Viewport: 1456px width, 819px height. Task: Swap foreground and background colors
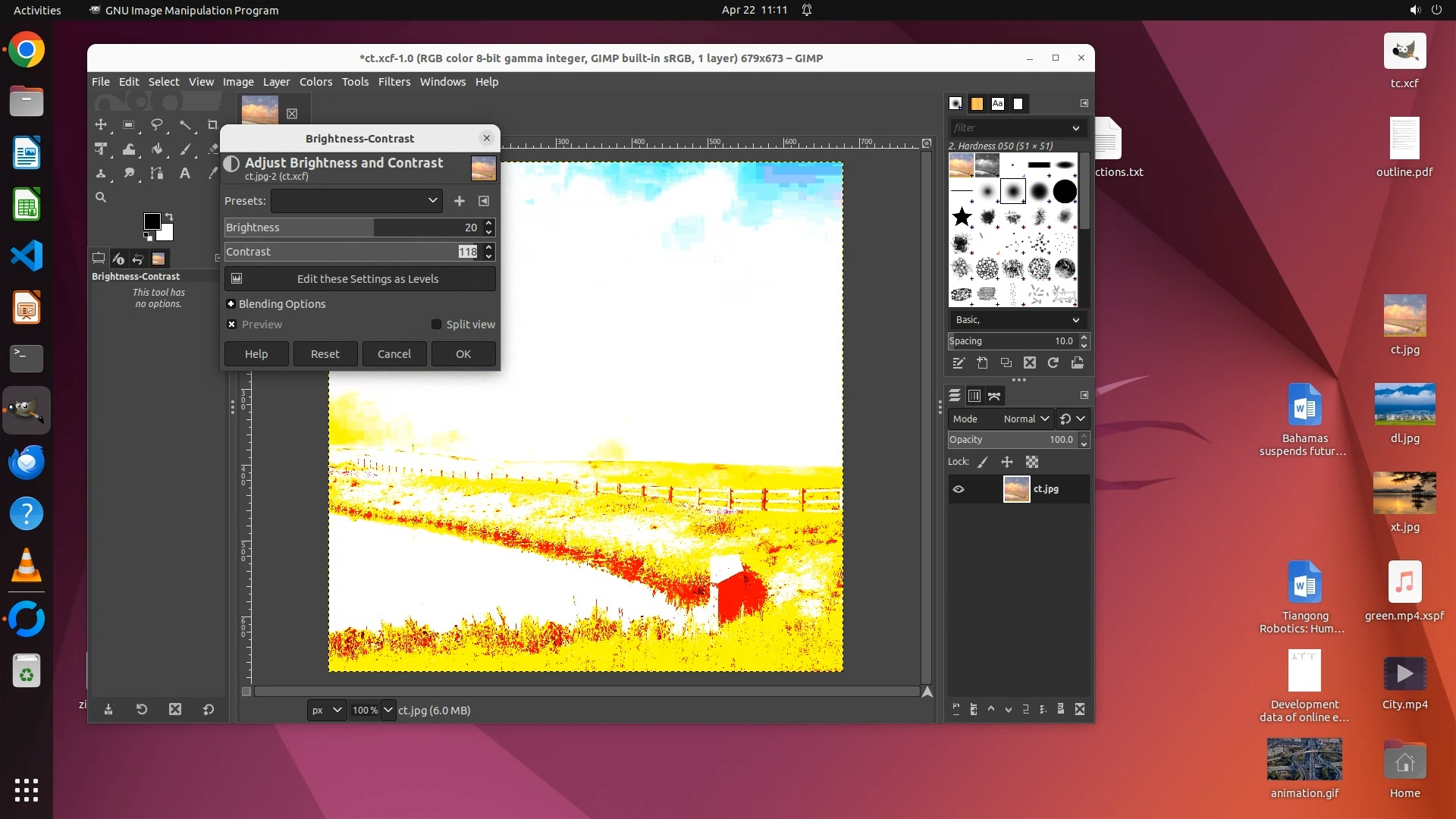(169, 217)
